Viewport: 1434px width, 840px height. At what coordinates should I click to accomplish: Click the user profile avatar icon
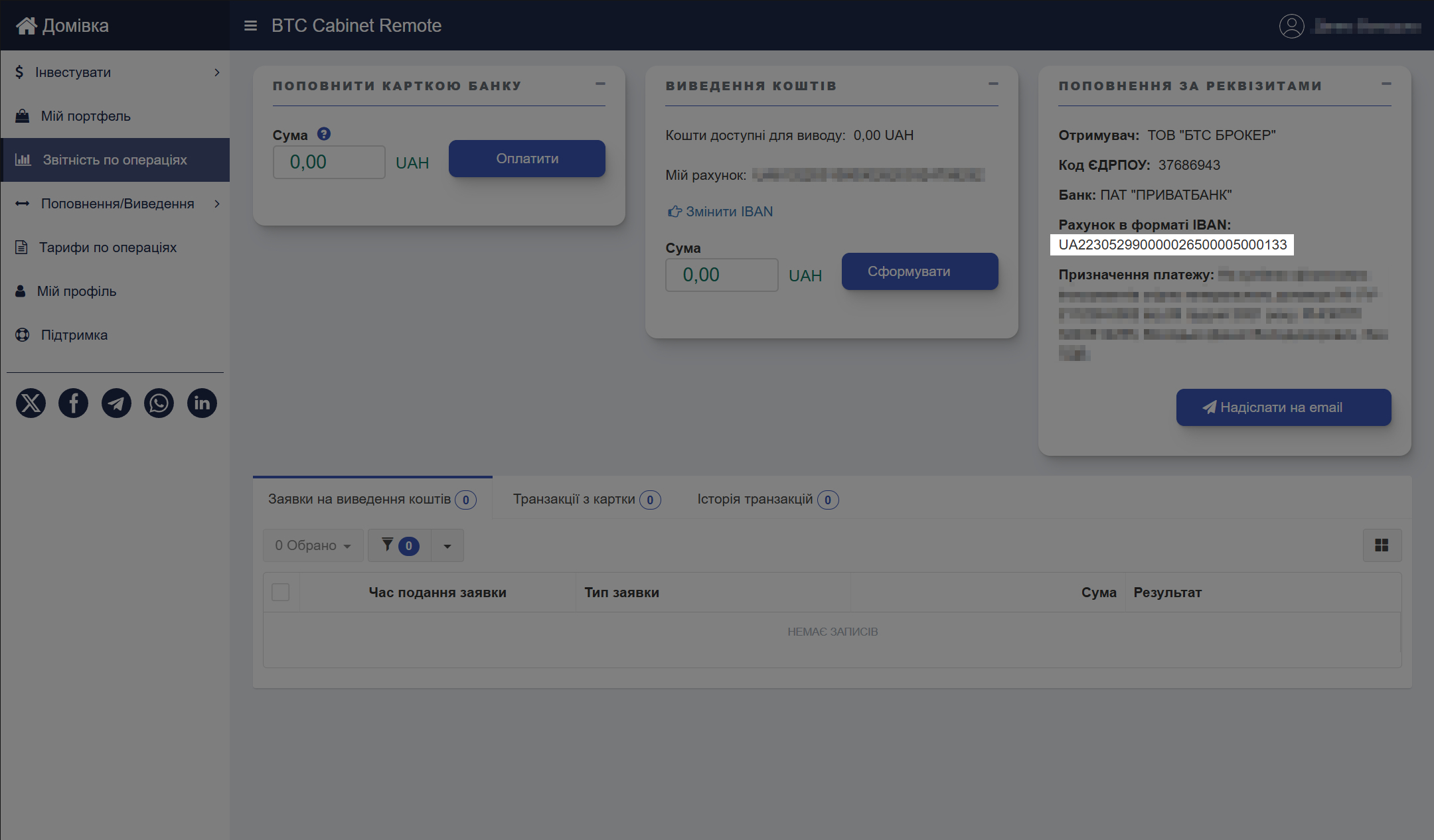pyautogui.click(x=1291, y=27)
